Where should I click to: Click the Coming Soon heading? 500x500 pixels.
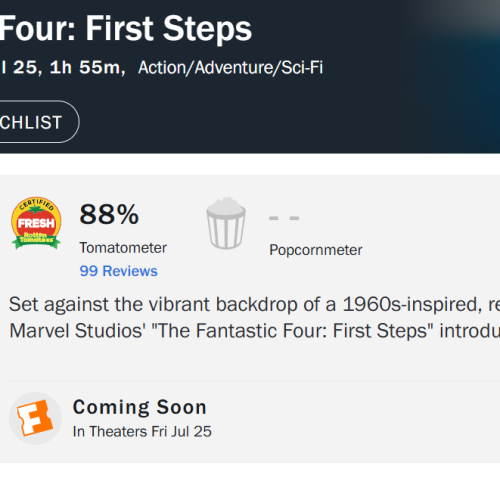click(x=140, y=407)
